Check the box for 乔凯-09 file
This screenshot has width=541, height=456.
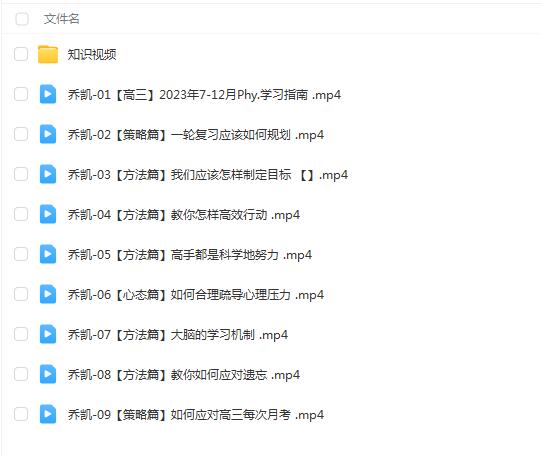point(21,414)
